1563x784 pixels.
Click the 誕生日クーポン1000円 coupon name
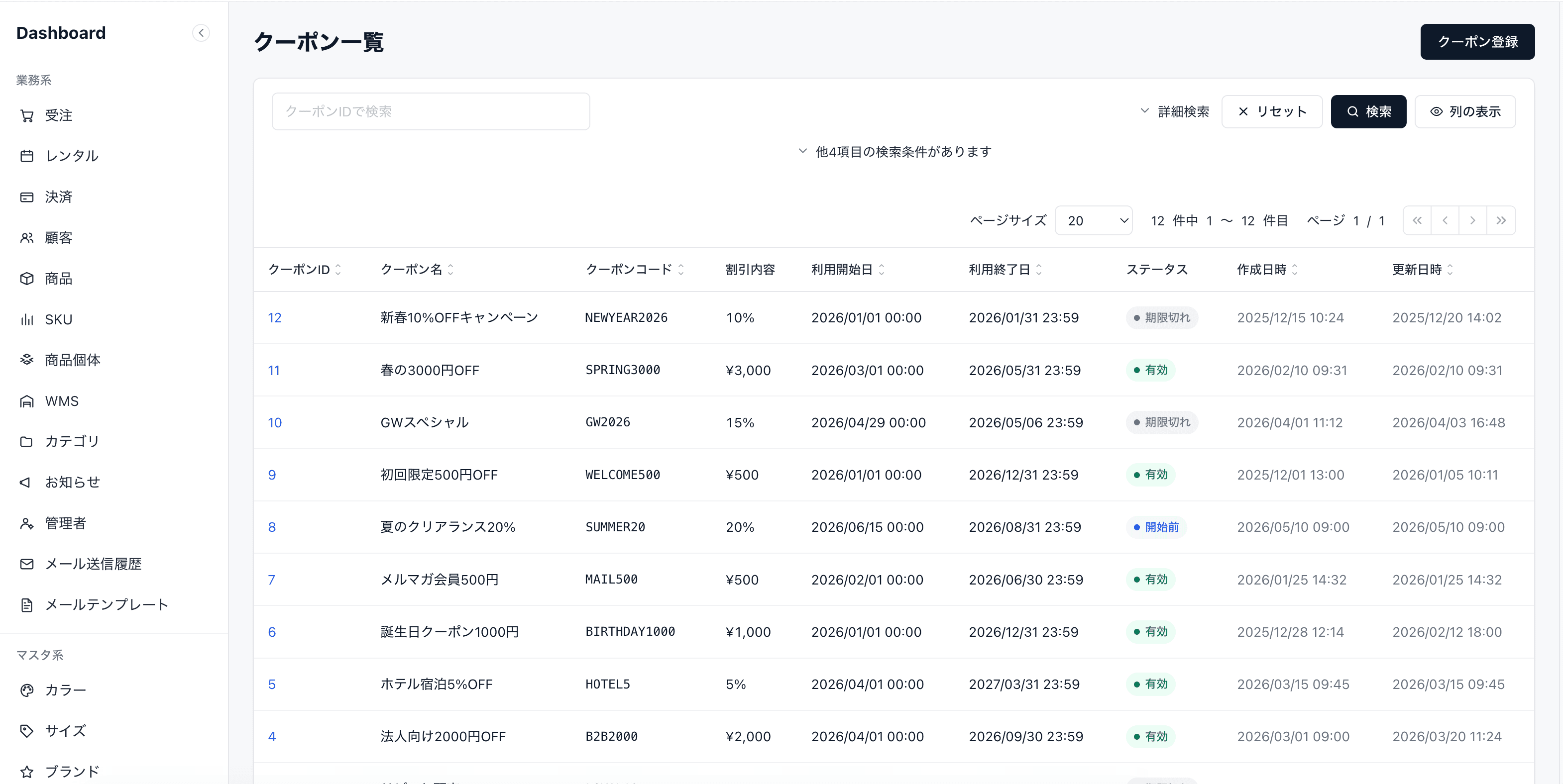pyautogui.click(x=449, y=632)
